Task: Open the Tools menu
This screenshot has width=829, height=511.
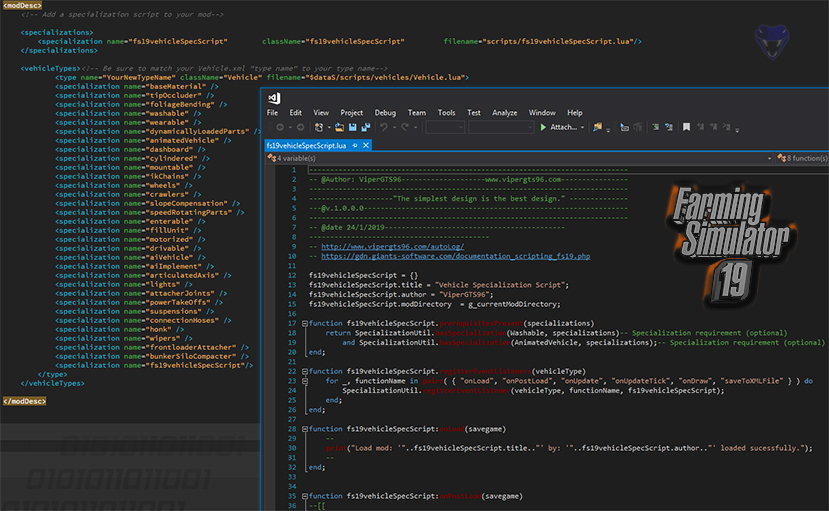Action: point(446,113)
